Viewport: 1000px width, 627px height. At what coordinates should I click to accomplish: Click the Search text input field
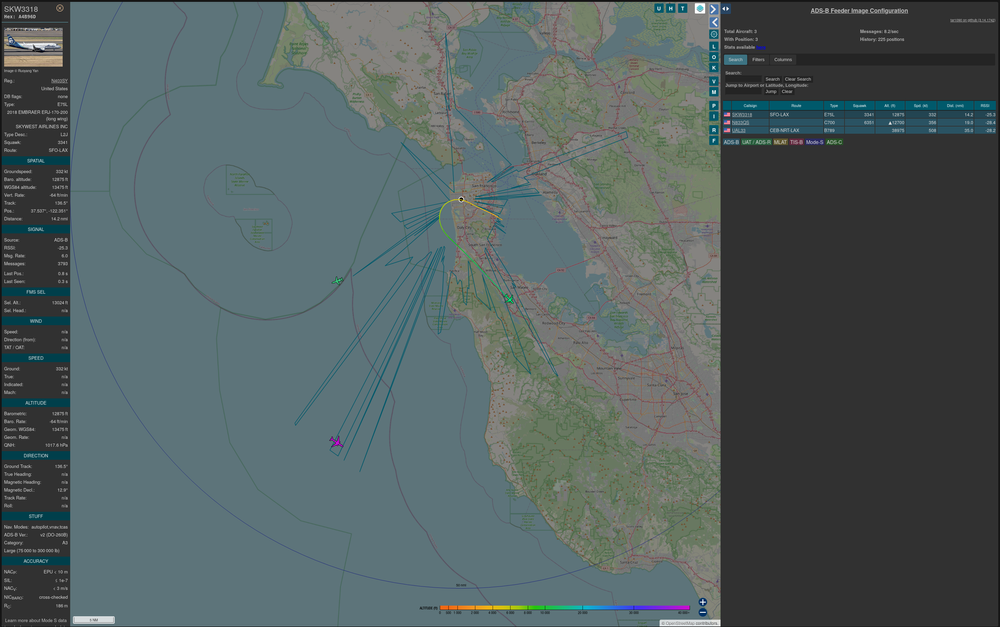744,79
